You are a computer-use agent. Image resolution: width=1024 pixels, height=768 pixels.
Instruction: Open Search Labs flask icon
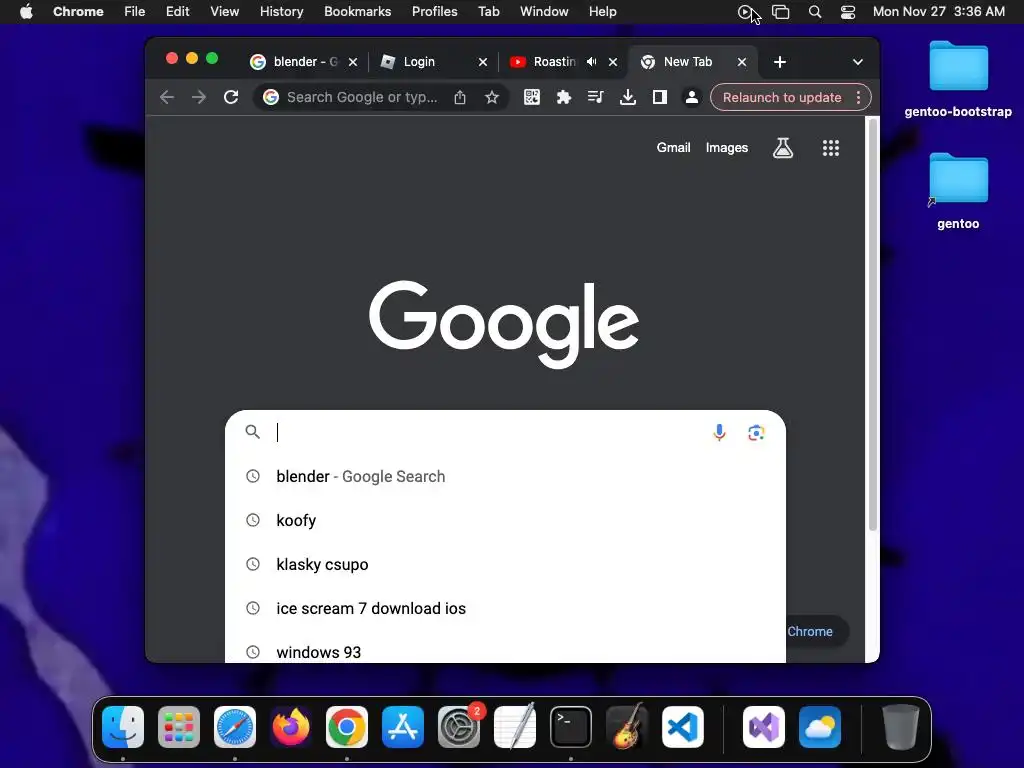click(783, 148)
